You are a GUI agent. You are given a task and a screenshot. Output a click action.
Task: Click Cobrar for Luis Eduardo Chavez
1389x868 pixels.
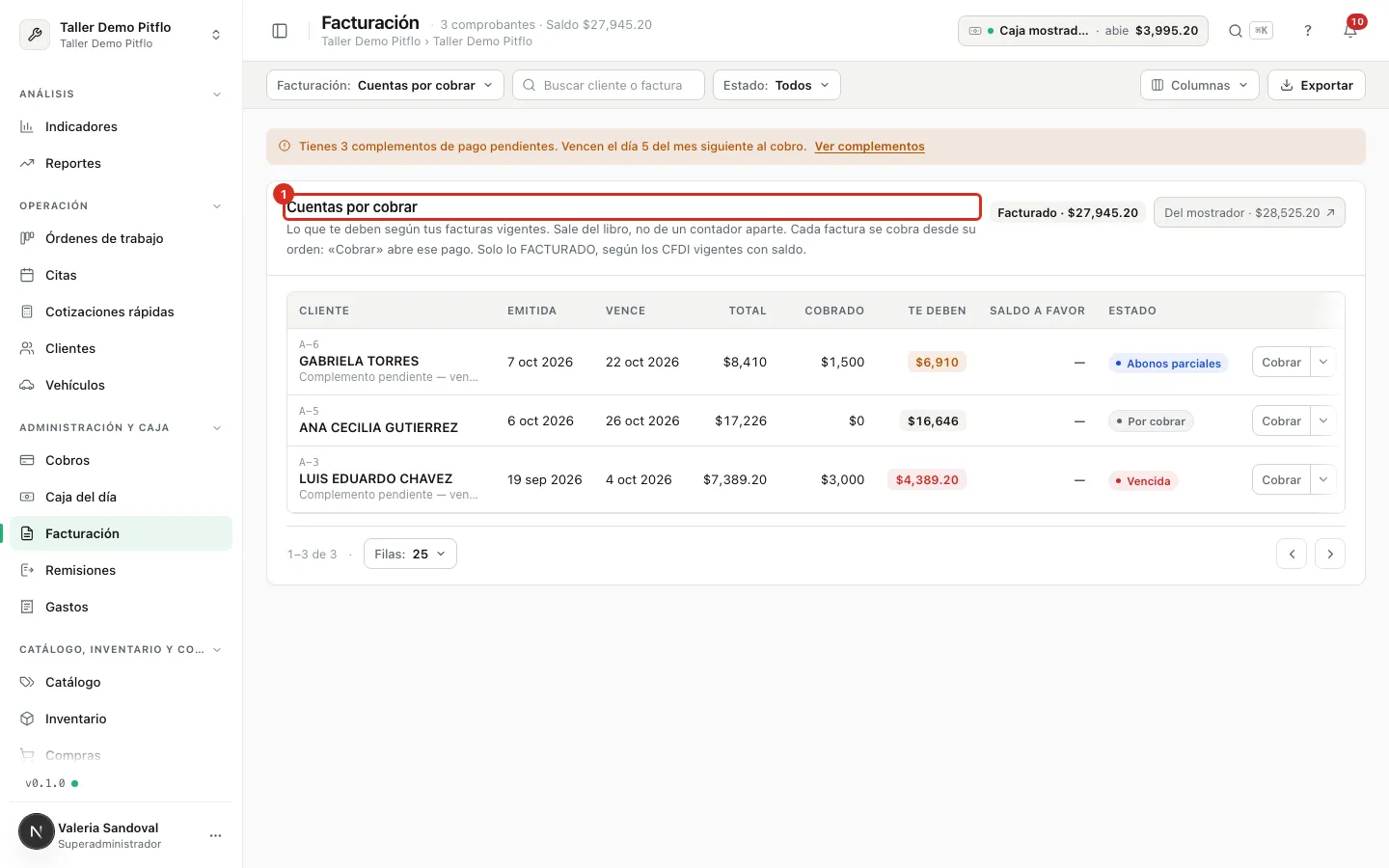coord(1281,479)
